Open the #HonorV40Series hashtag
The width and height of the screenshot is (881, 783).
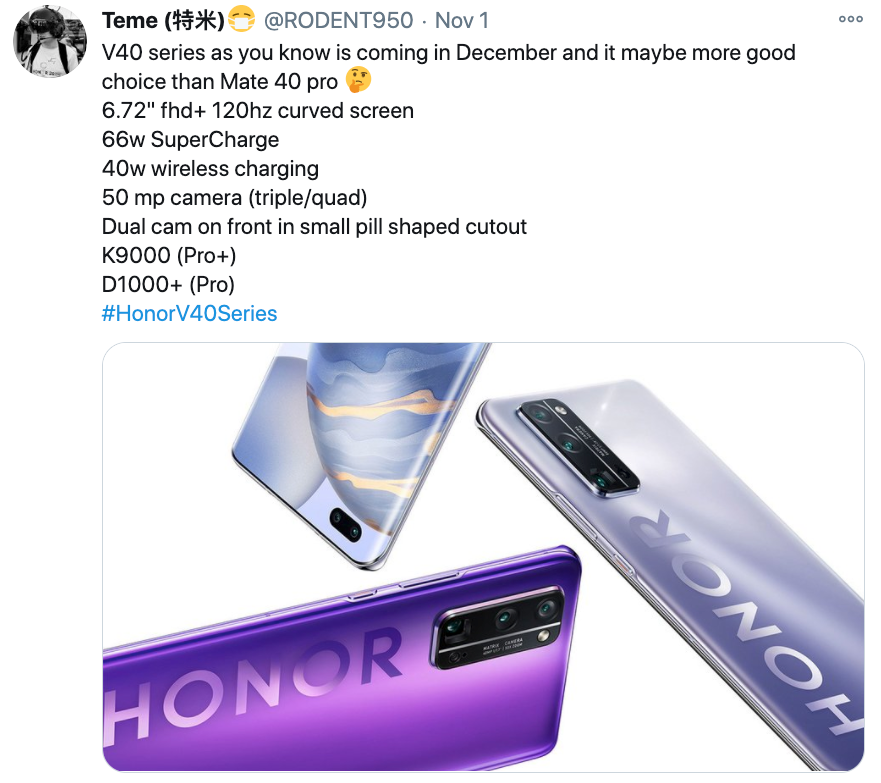(x=189, y=313)
